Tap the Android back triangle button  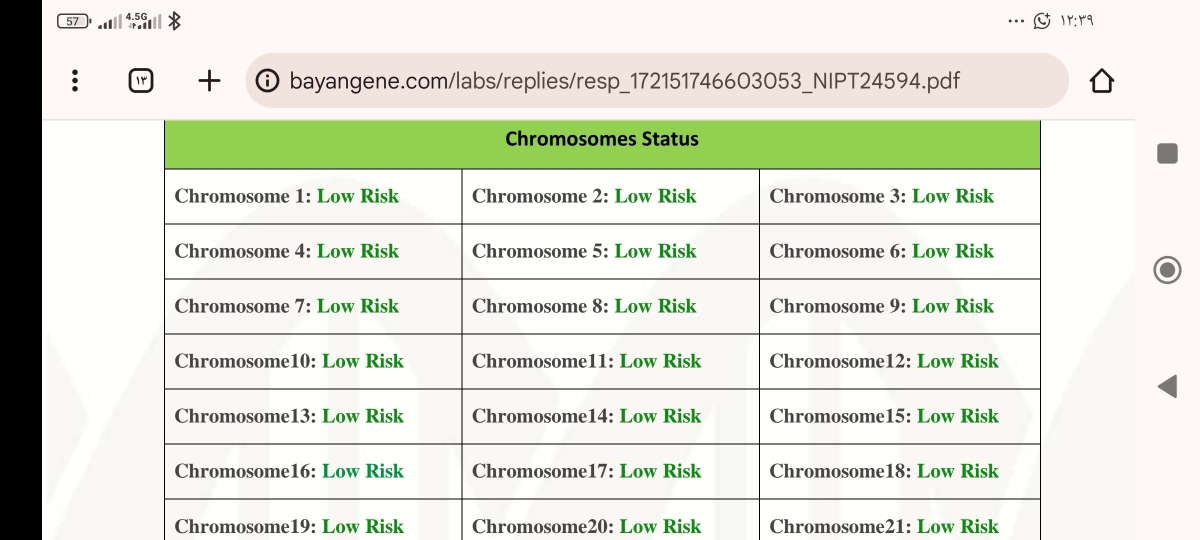click(x=1167, y=387)
